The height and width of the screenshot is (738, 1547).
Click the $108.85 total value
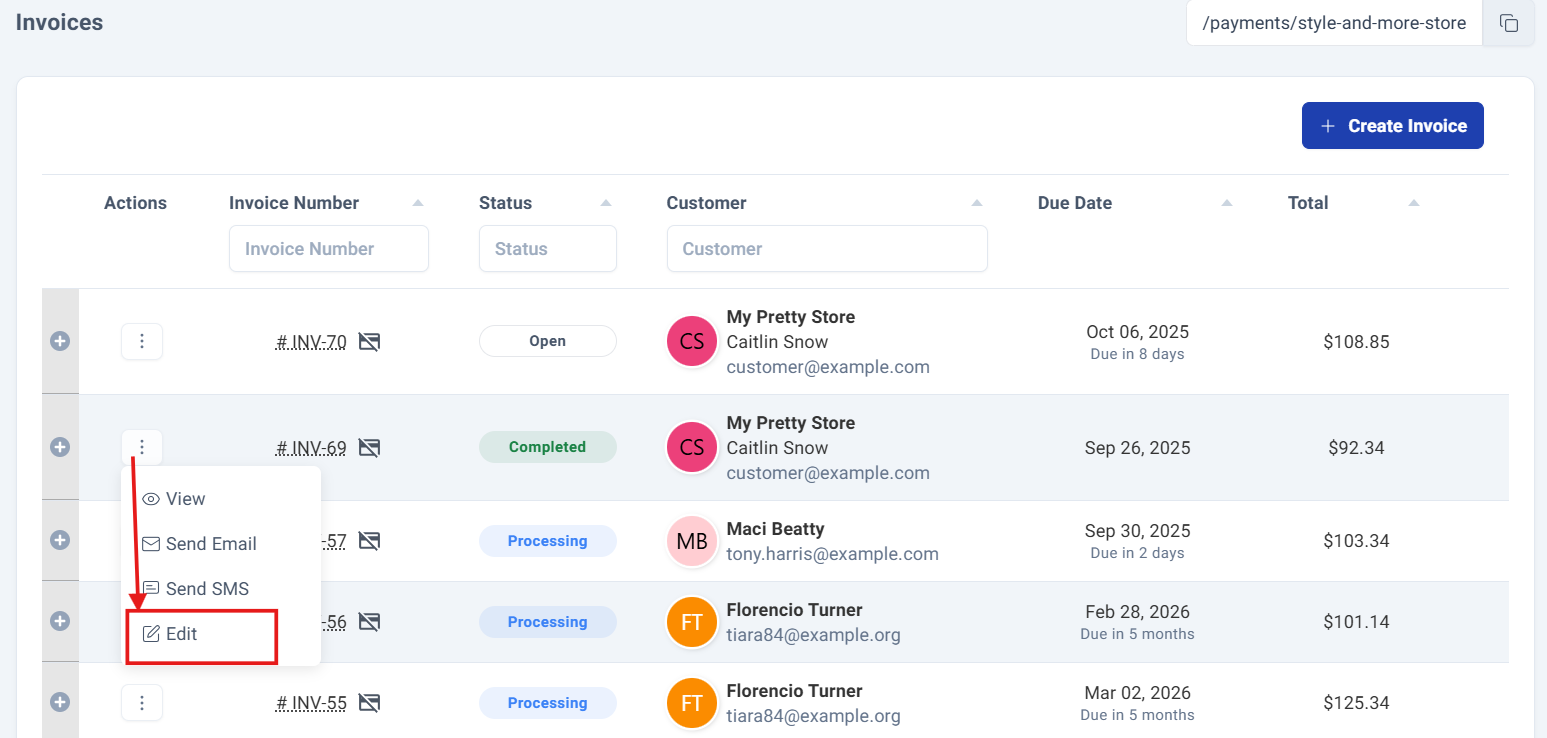coord(1356,342)
